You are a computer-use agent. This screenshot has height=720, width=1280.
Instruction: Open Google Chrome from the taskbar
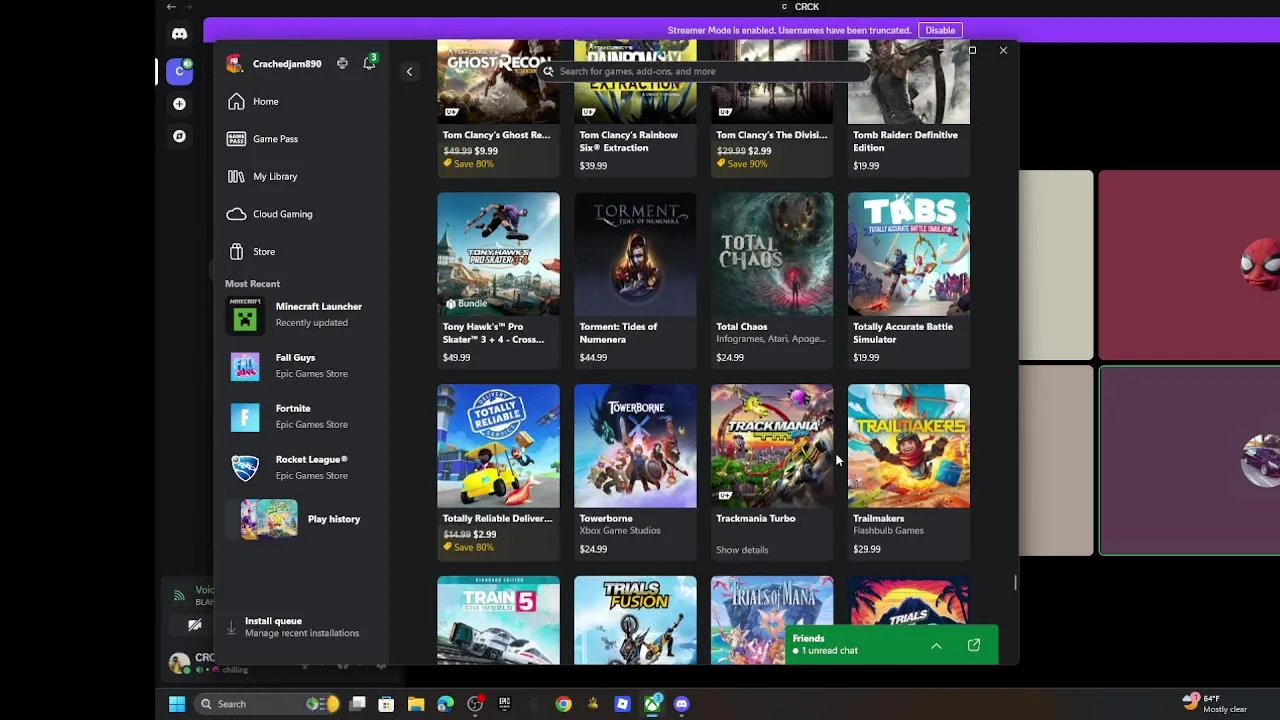coord(563,704)
